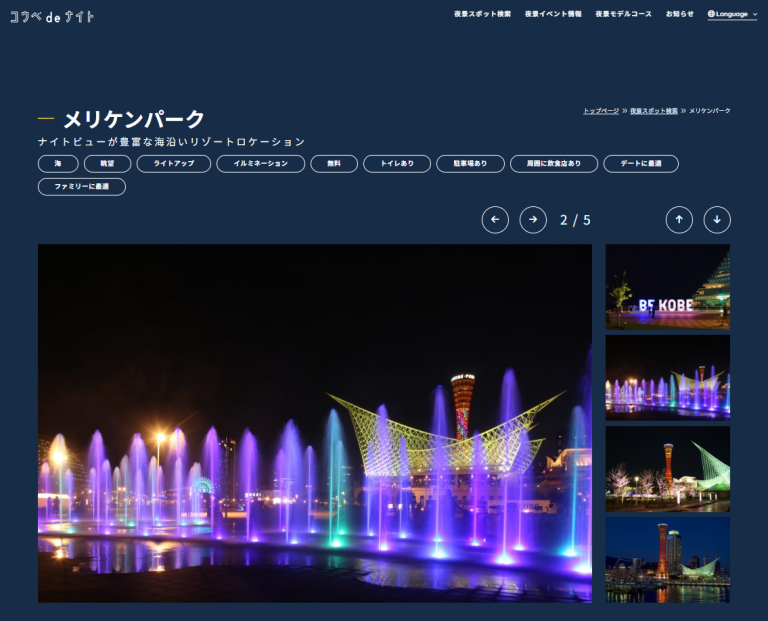Click the previous image left arrow button
The width and height of the screenshot is (768, 621).
[495, 220]
